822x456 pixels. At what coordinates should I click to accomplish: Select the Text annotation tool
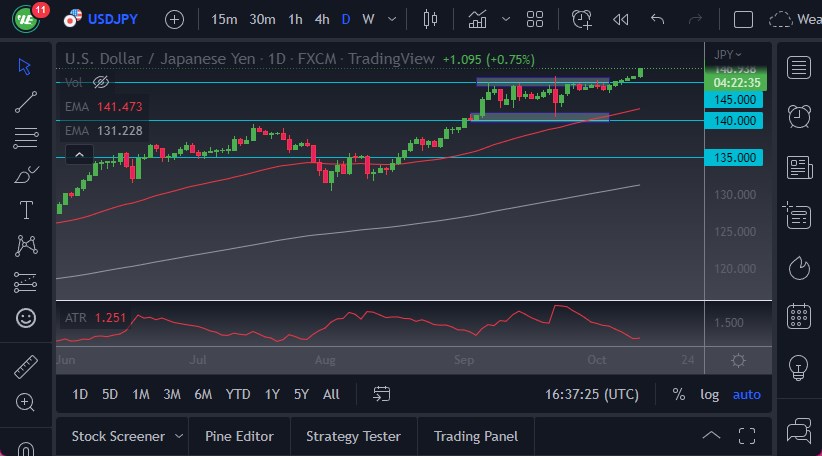(26, 210)
